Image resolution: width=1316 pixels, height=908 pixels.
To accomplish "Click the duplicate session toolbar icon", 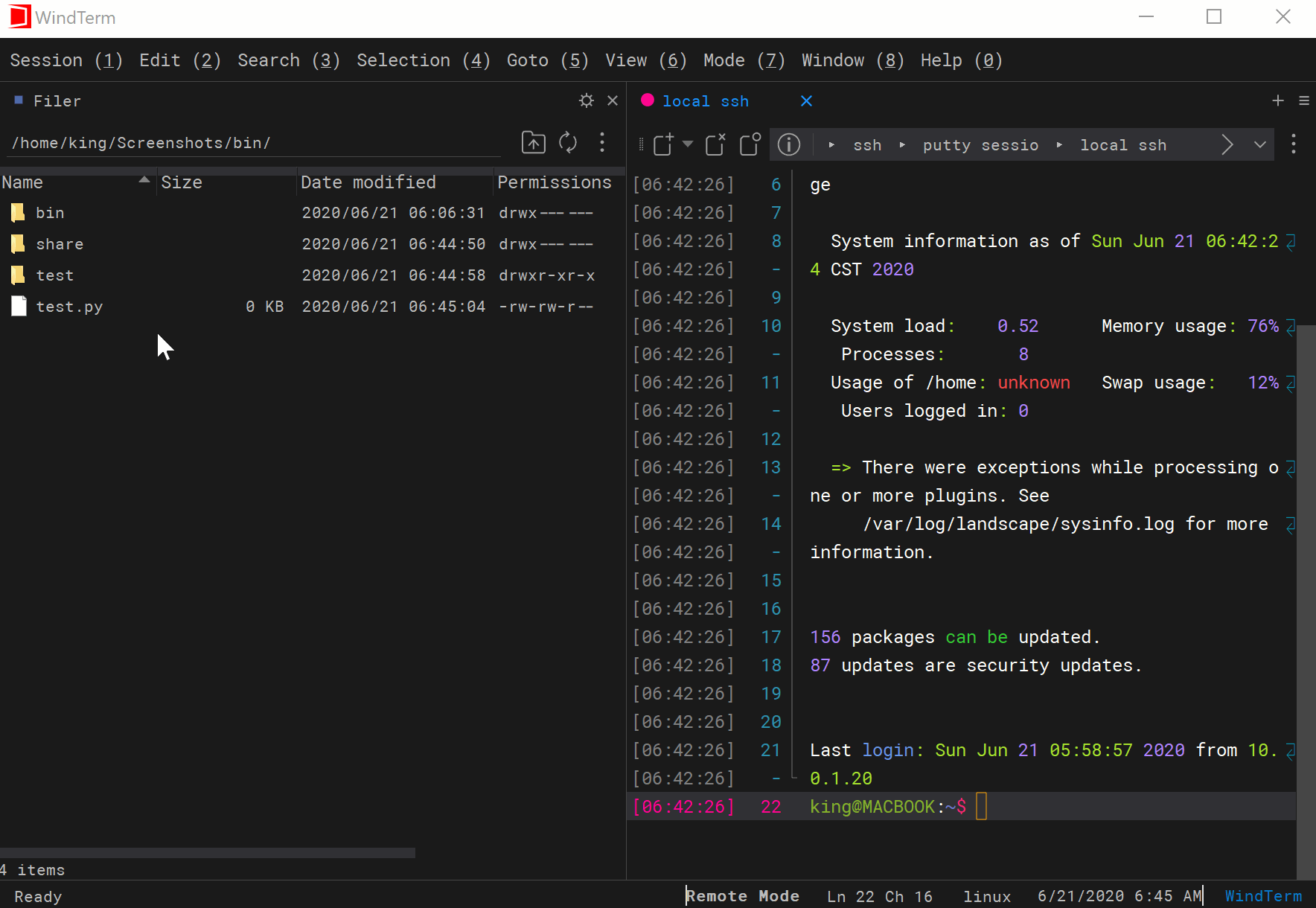I will click(750, 144).
